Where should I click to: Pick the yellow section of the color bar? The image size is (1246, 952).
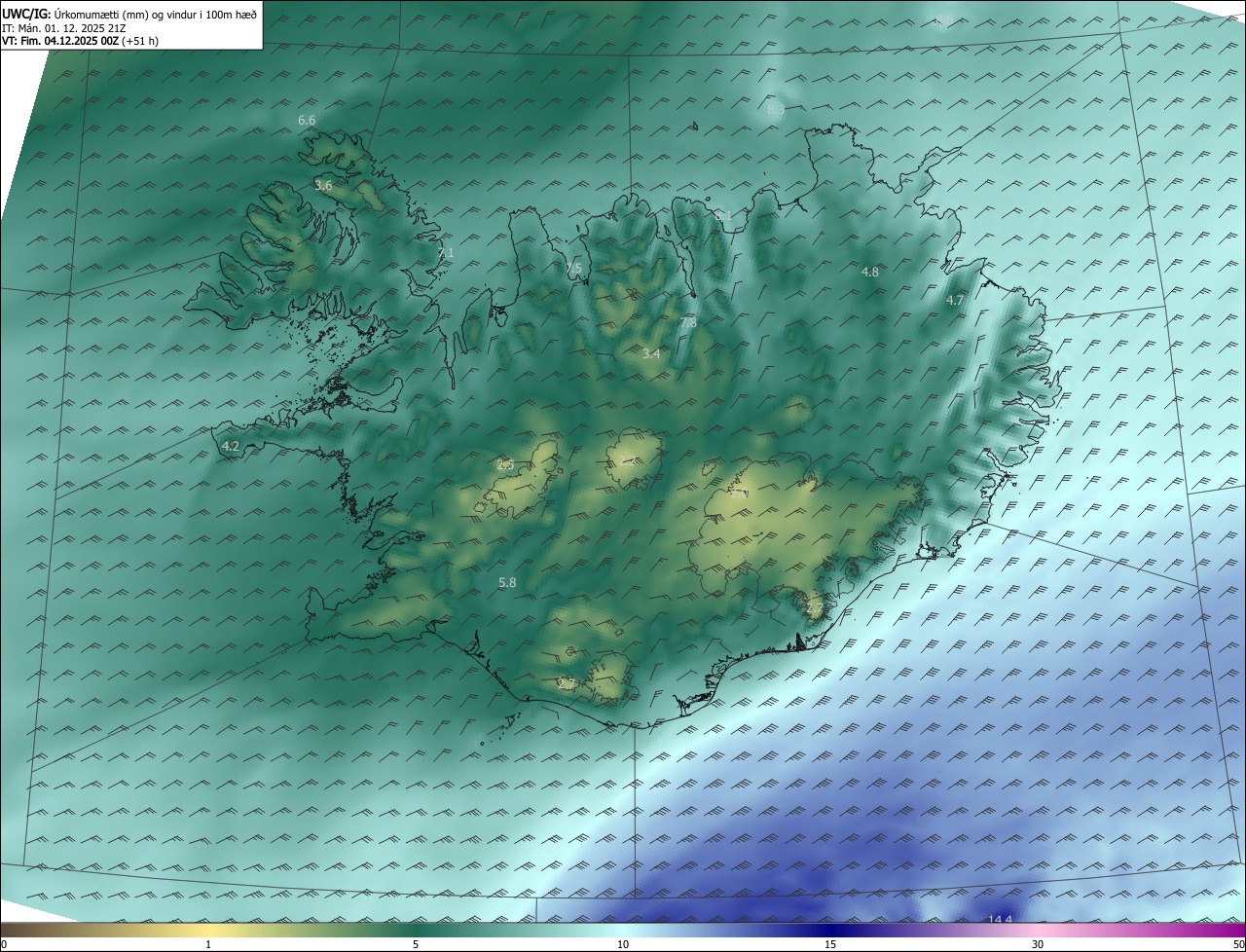click(x=209, y=930)
